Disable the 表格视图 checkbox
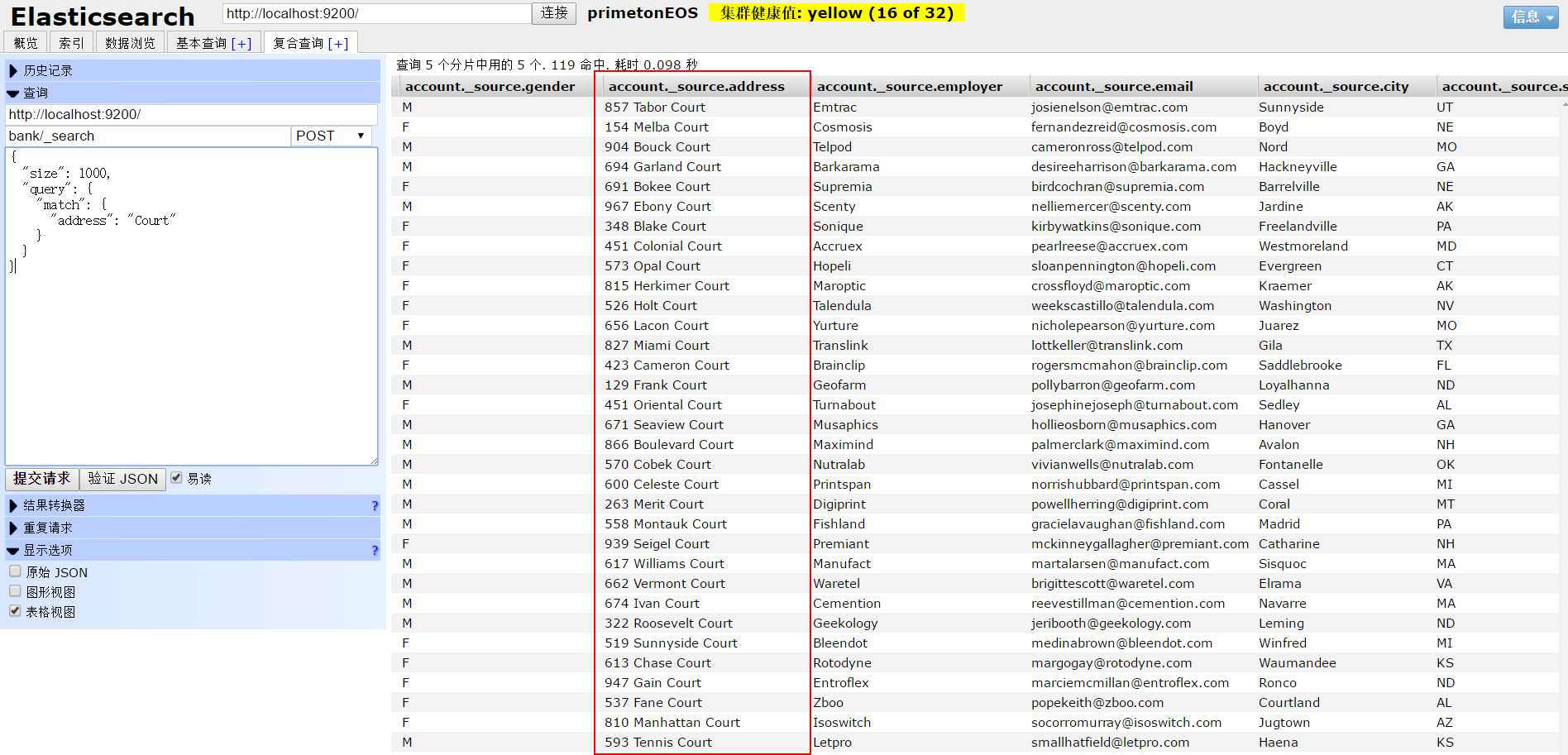 tap(15, 610)
